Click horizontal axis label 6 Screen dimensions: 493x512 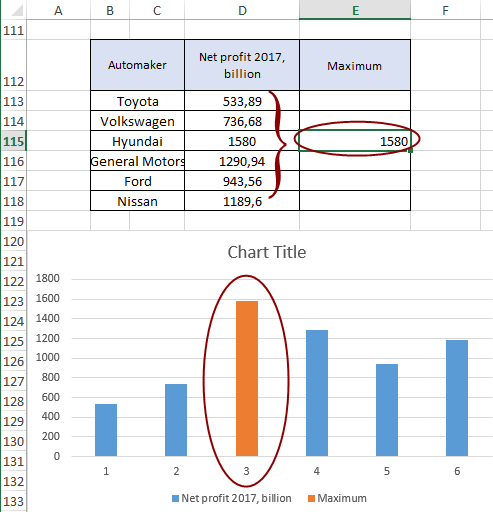coord(457,471)
